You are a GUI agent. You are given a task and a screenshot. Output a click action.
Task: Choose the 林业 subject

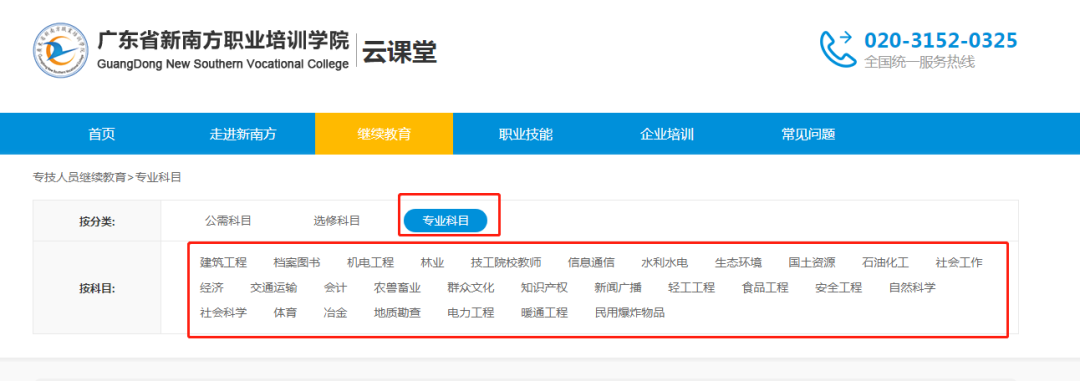(433, 262)
